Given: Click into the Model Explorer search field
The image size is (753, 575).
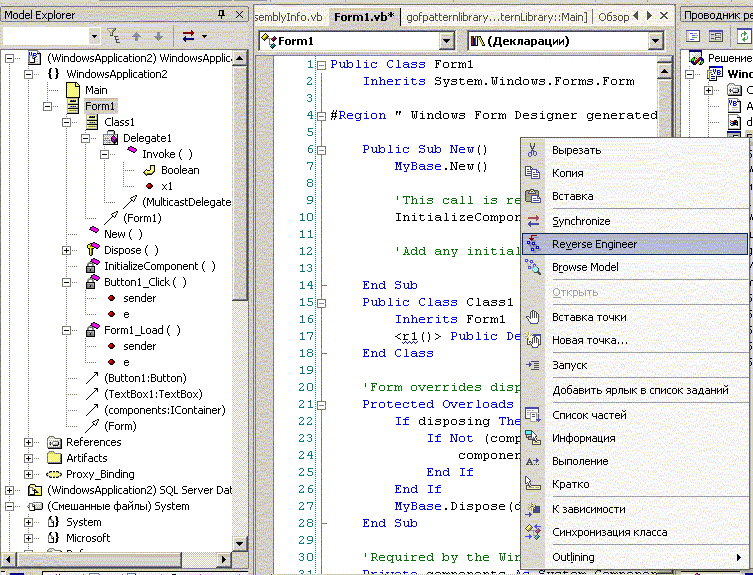Looking at the screenshot, I should point(46,36).
